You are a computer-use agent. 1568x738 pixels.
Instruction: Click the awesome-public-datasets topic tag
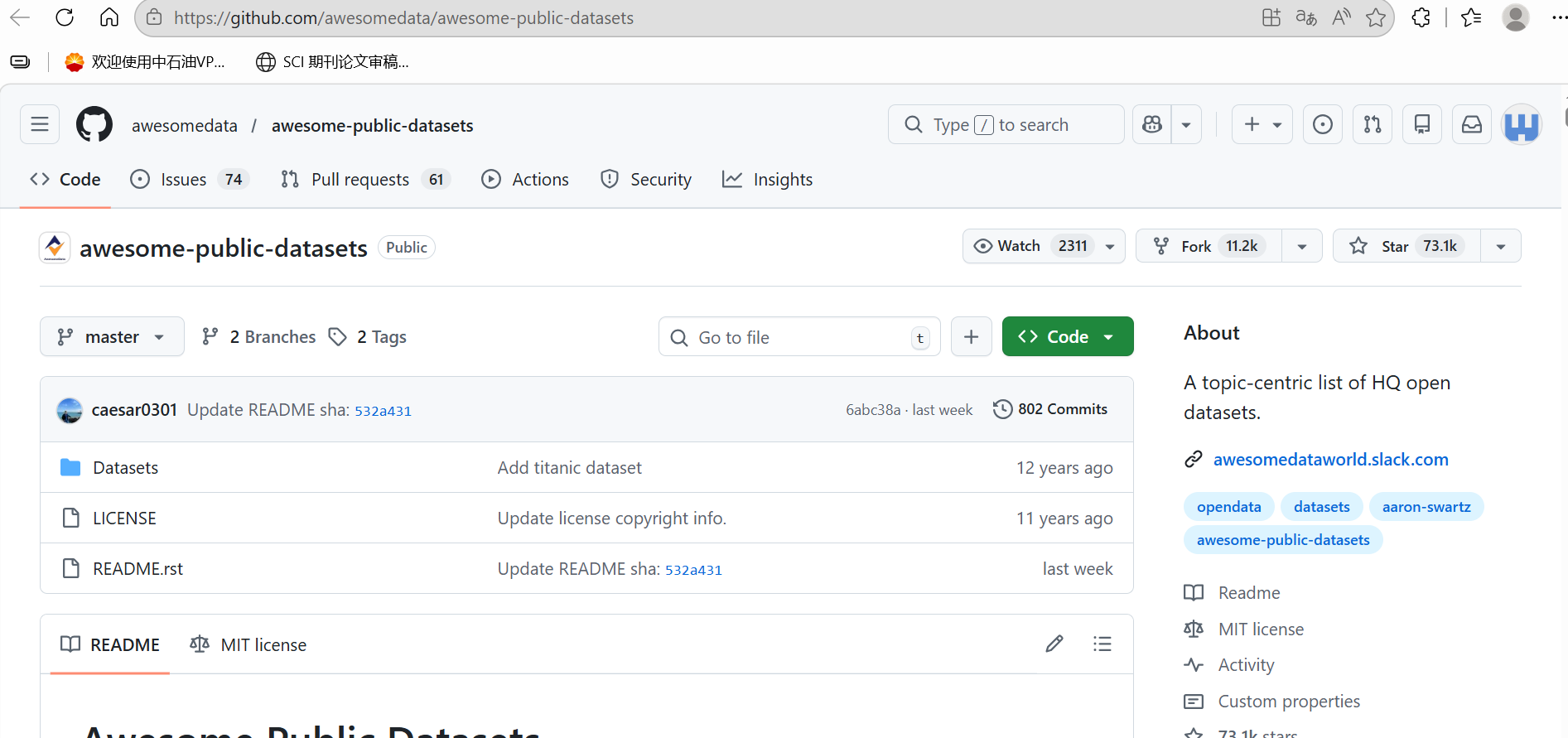coord(1283,540)
